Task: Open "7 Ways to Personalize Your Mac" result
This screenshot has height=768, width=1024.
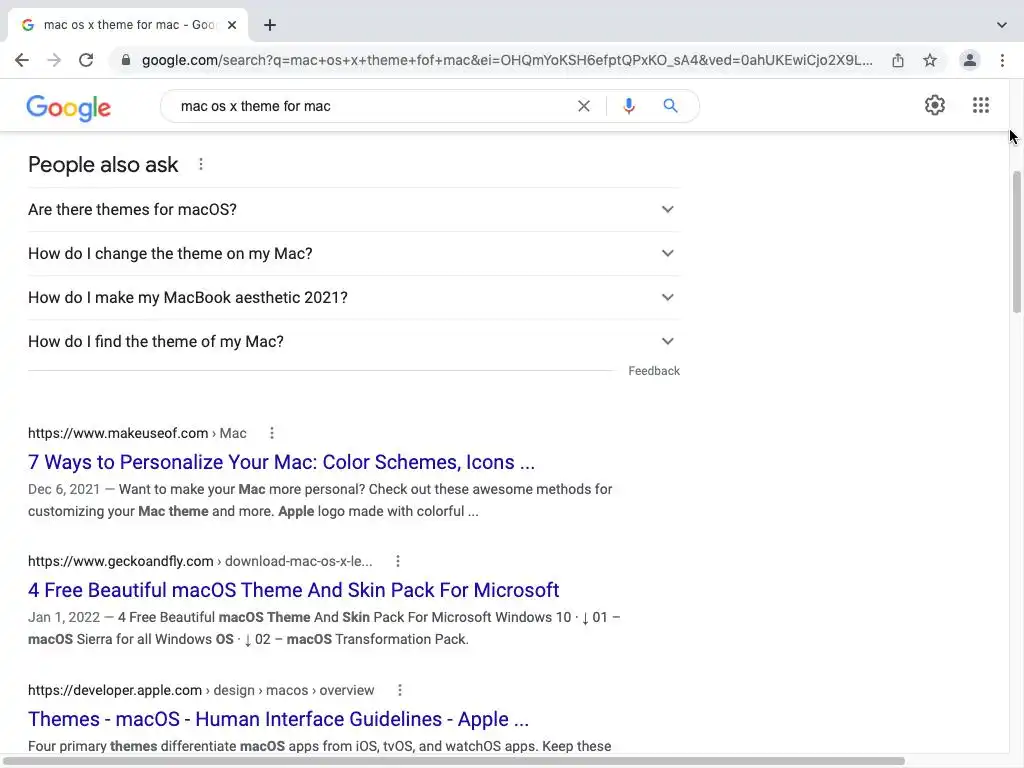Action: (281, 462)
